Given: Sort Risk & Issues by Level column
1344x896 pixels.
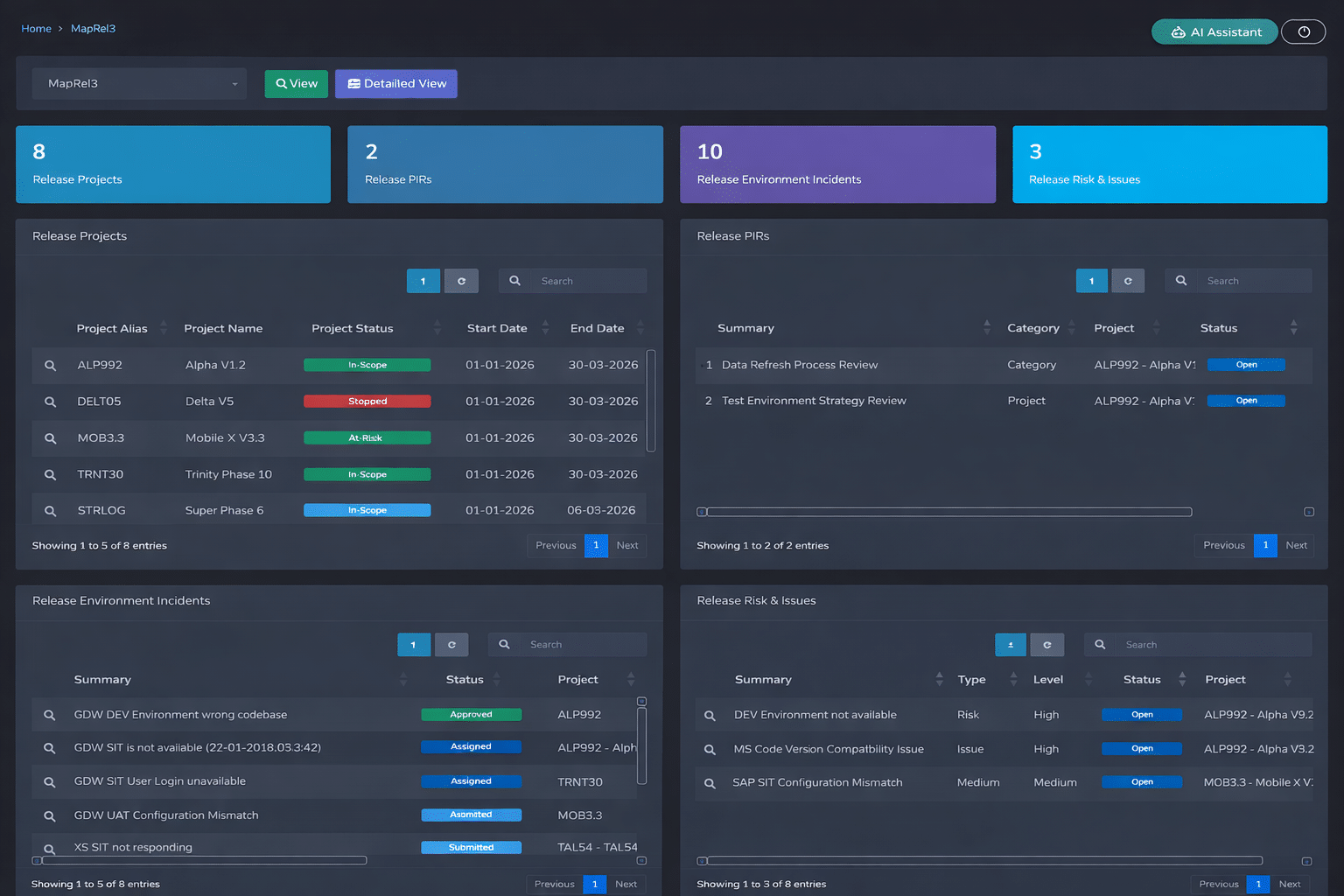Looking at the screenshot, I should [1088, 679].
